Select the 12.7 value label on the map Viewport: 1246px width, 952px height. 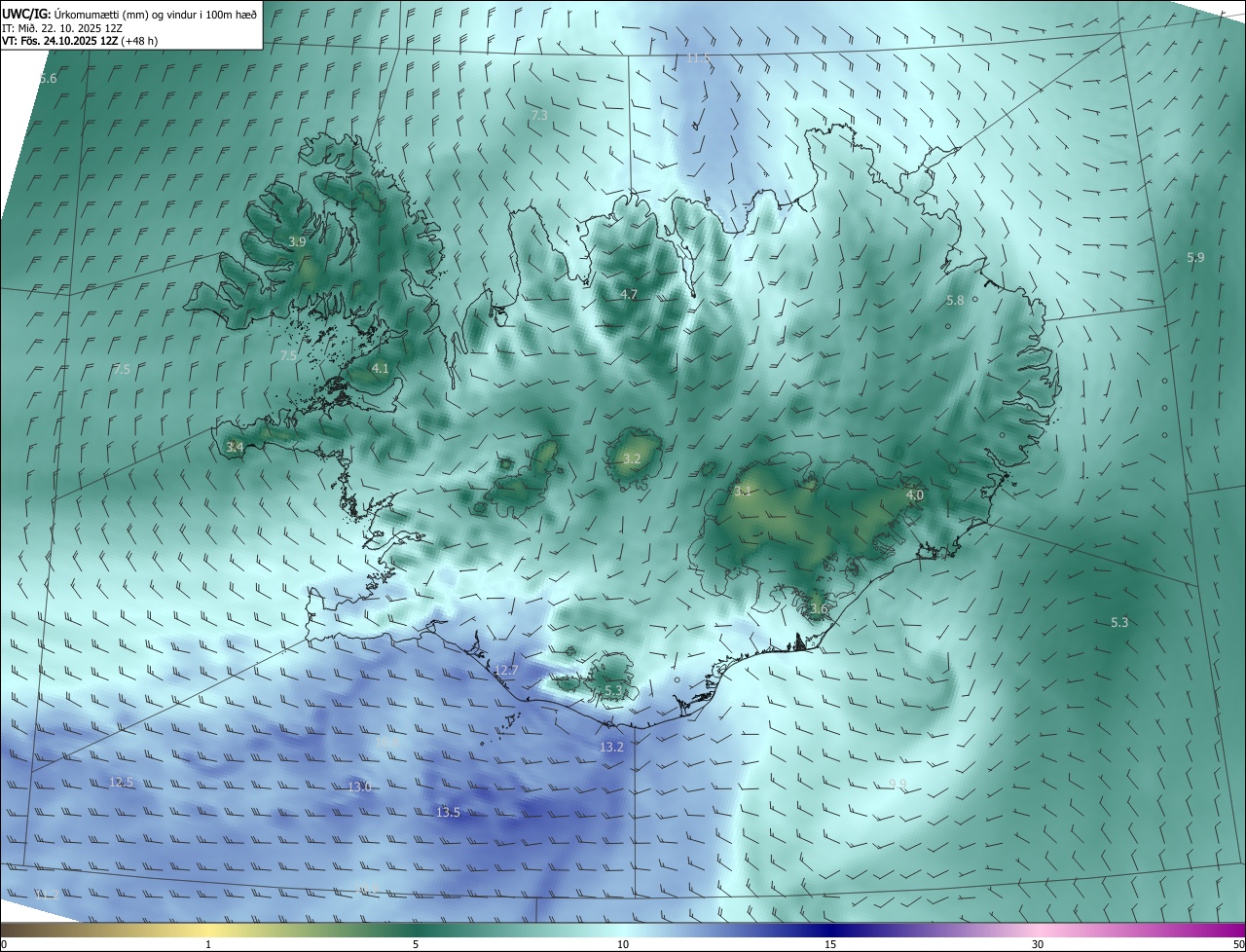coord(505,670)
